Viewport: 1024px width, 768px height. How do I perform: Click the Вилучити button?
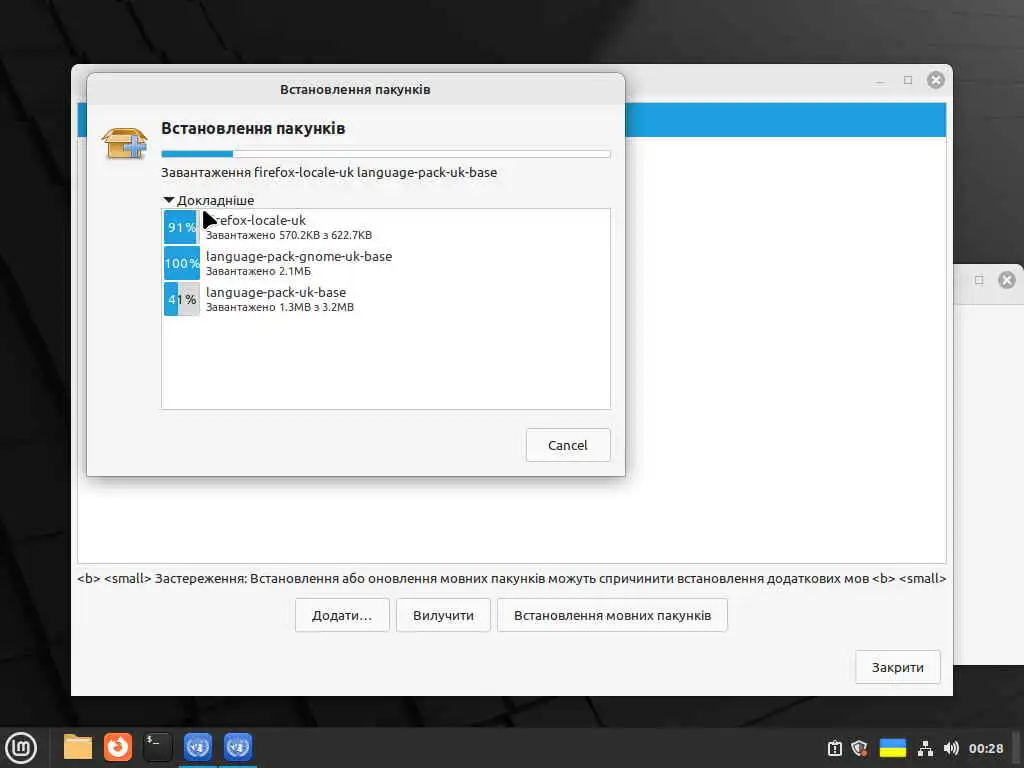coord(443,615)
